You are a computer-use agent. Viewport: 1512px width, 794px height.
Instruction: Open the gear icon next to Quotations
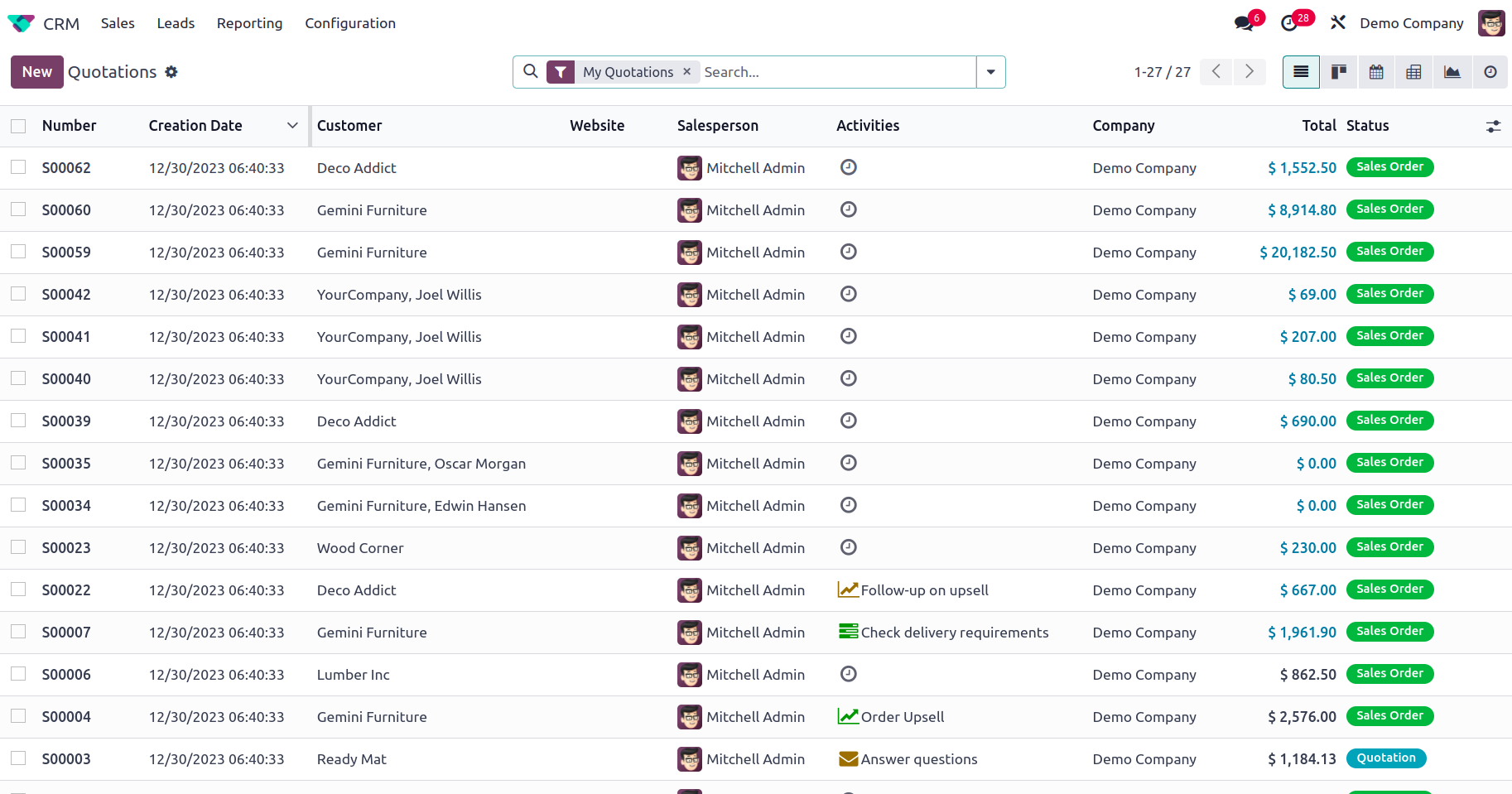[x=171, y=72]
